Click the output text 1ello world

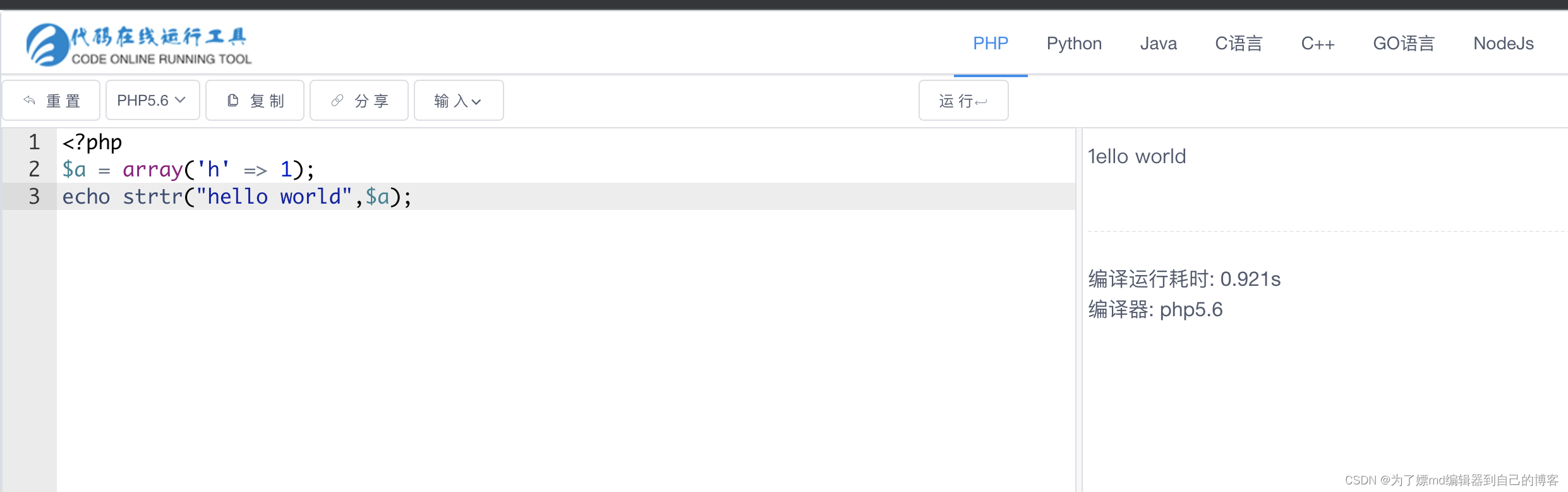(1136, 156)
